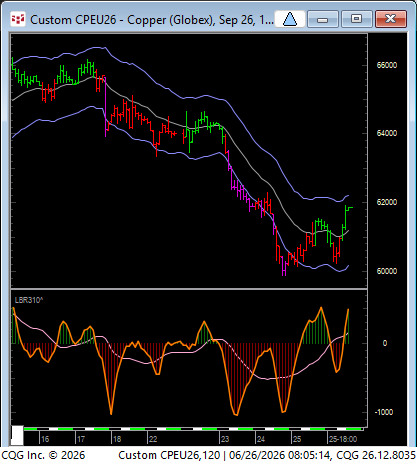Maximize the Copper chart window
The height and width of the screenshot is (463, 417).
click(356, 19)
